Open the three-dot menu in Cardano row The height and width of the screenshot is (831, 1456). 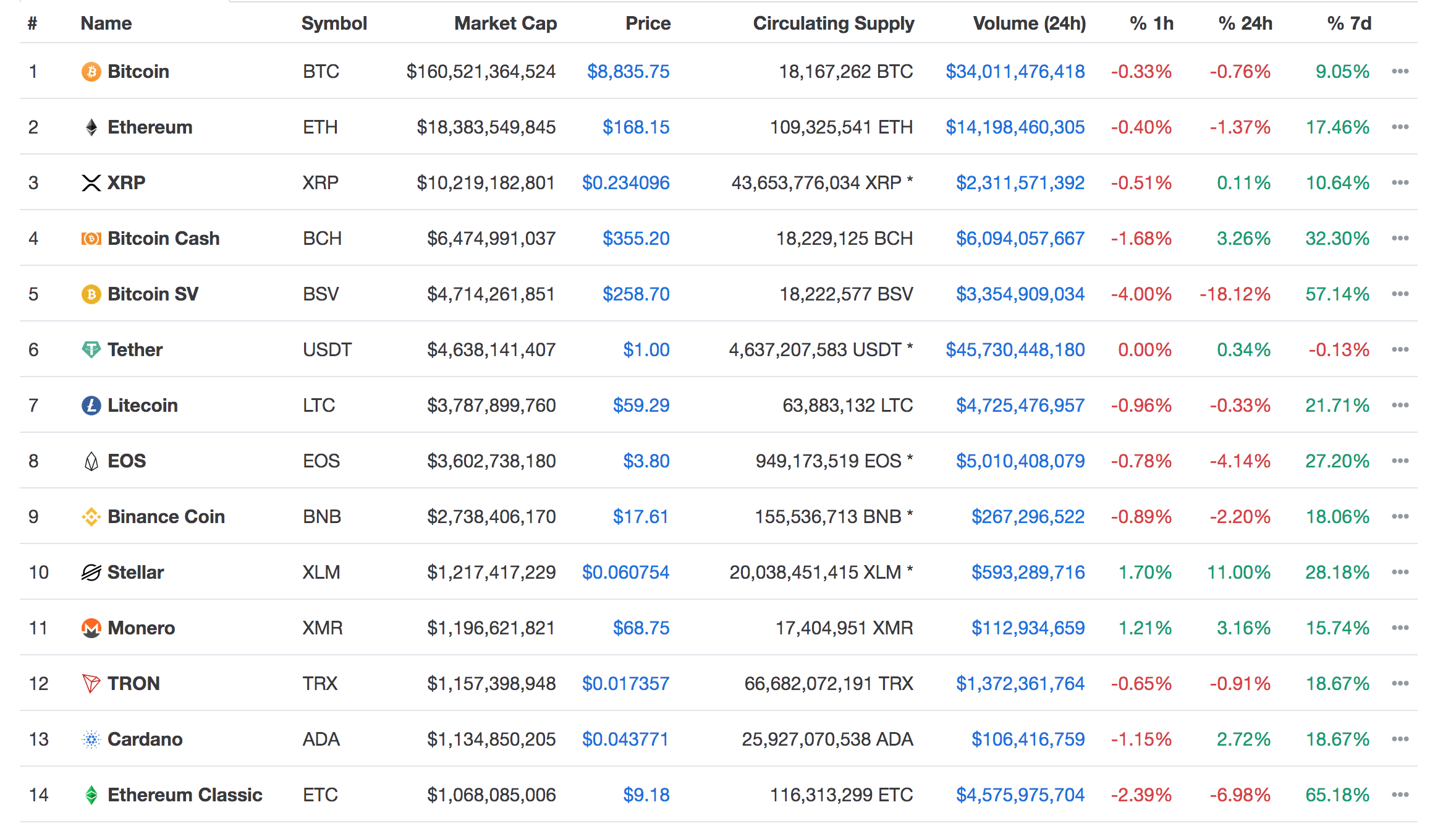pyautogui.click(x=1400, y=739)
